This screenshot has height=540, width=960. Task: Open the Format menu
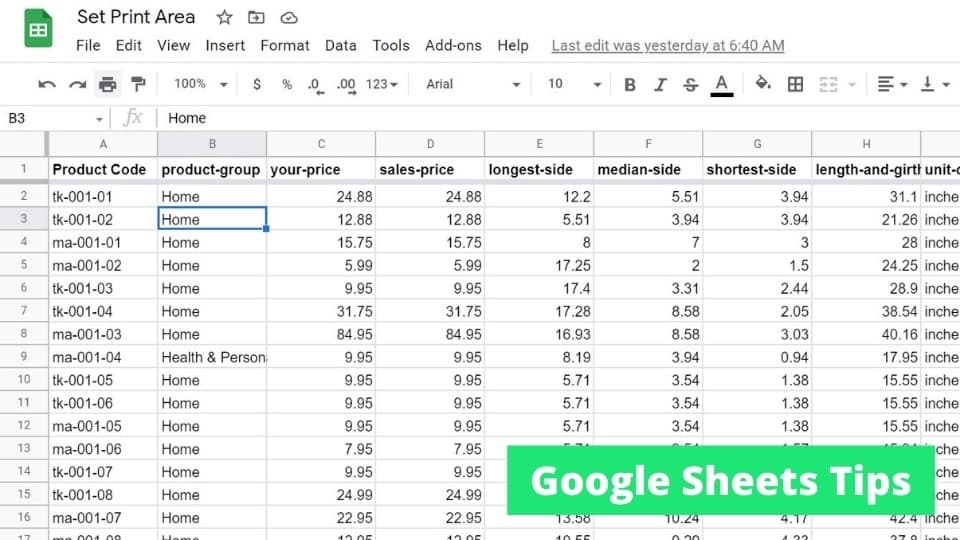[x=285, y=45]
